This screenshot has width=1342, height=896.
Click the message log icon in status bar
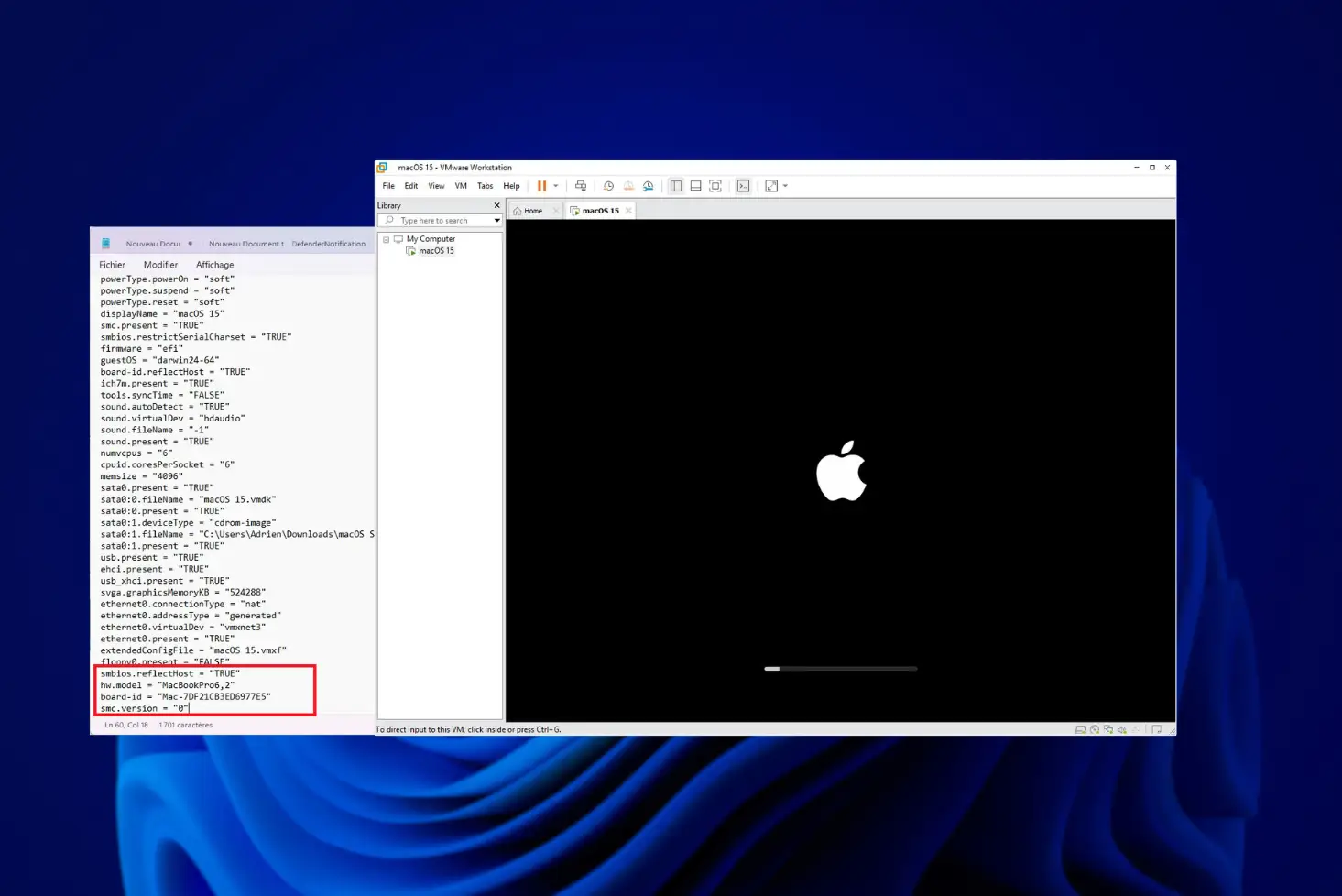(1157, 730)
